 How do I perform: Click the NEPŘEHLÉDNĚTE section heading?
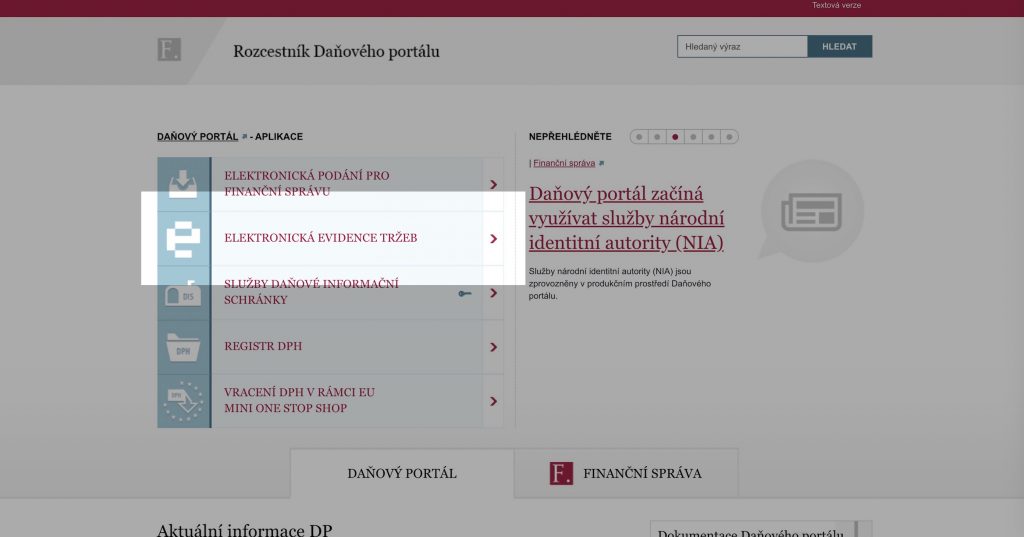click(x=570, y=137)
